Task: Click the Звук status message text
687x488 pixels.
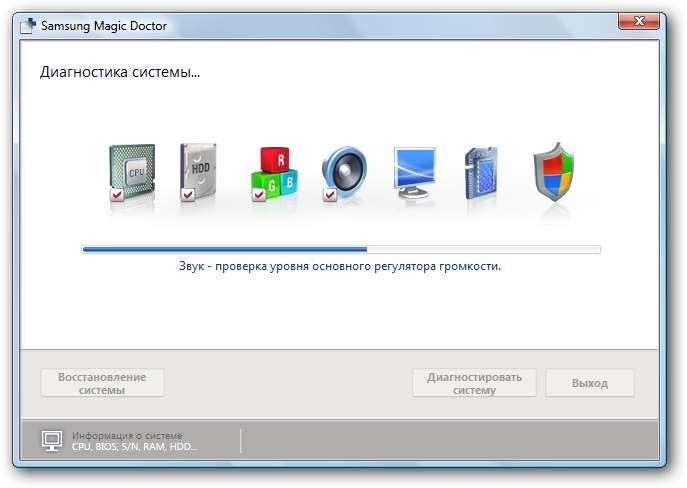Action: [340, 266]
